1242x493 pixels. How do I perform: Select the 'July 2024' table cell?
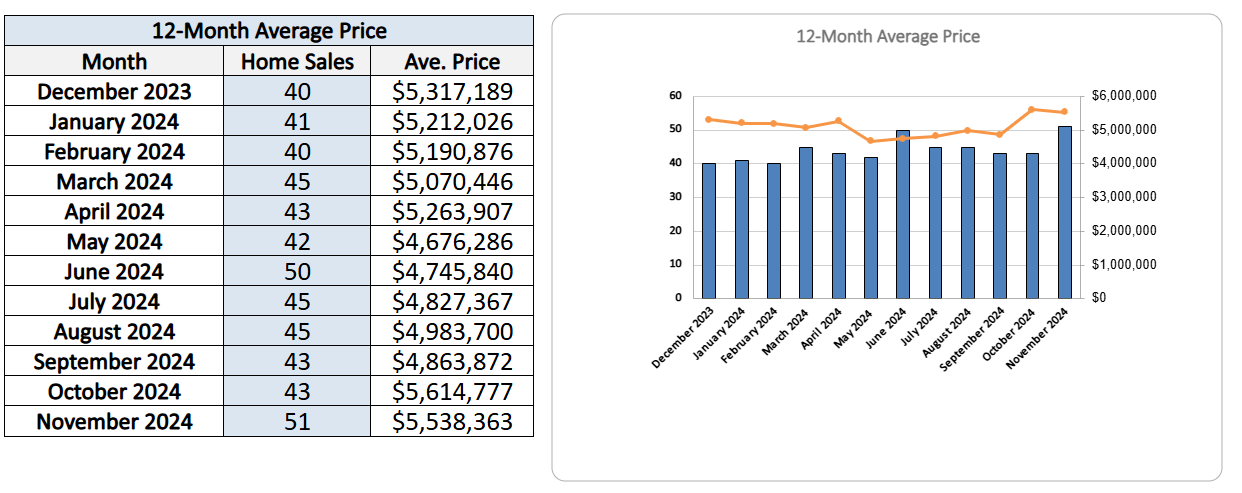tap(114, 301)
